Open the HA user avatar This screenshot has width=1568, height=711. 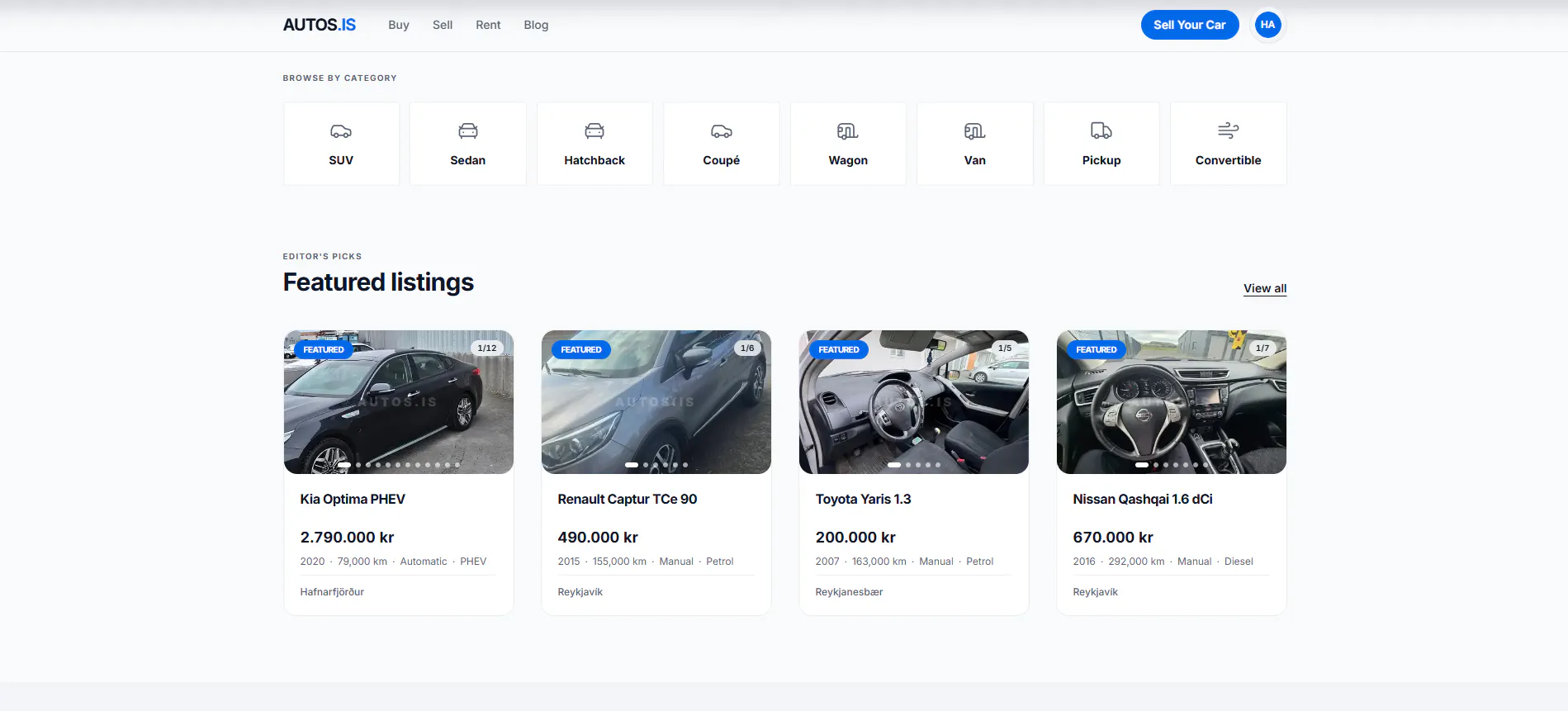pyautogui.click(x=1267, y=25)
